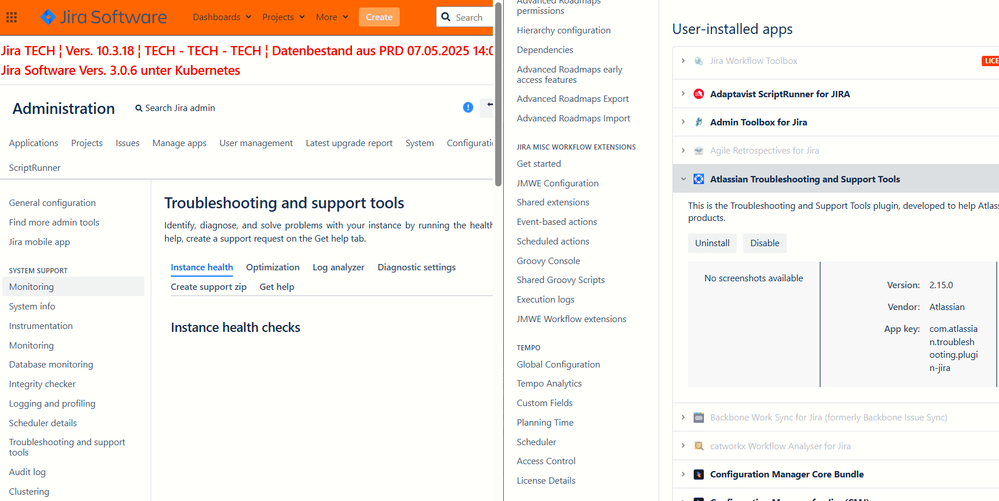Open Create support zip tab
Screen dimensions: 999x501
coord(208,287)
